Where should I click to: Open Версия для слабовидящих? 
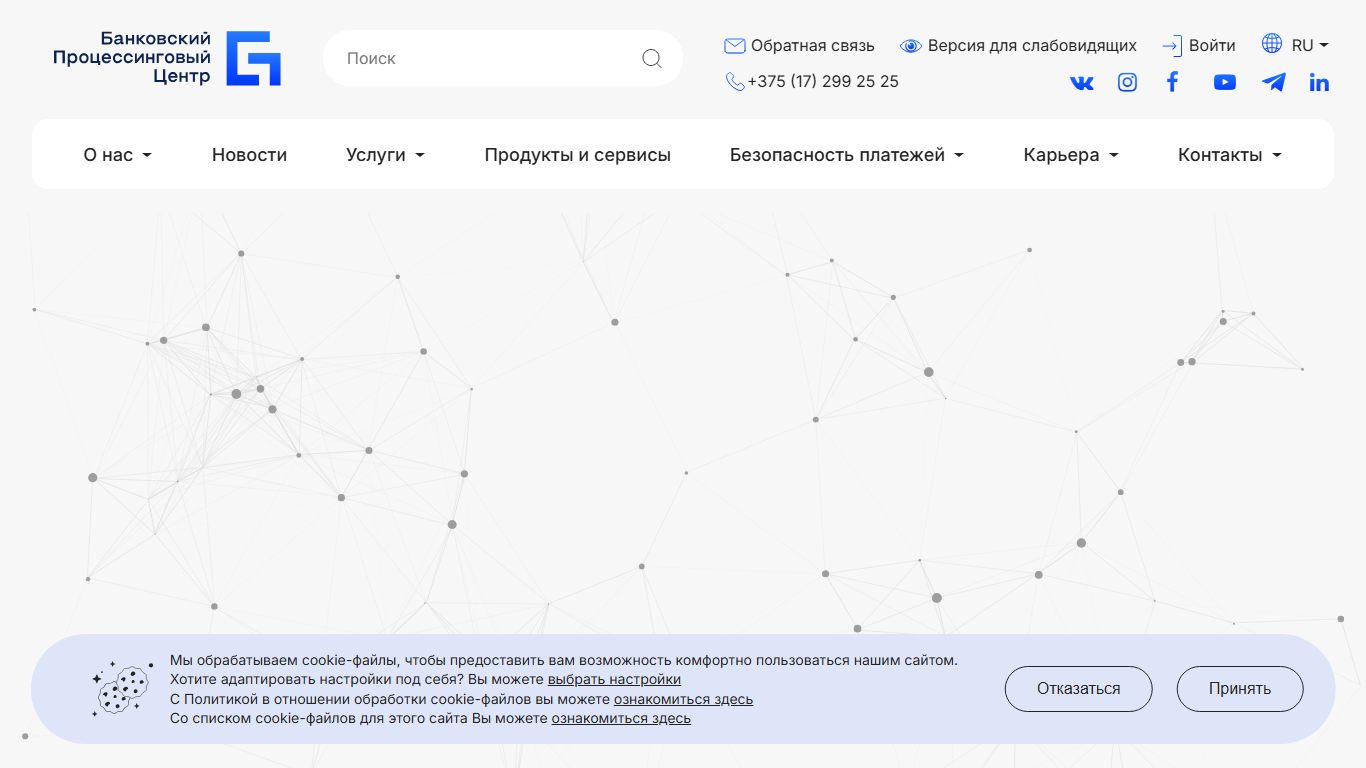[x=1032, y=46]
